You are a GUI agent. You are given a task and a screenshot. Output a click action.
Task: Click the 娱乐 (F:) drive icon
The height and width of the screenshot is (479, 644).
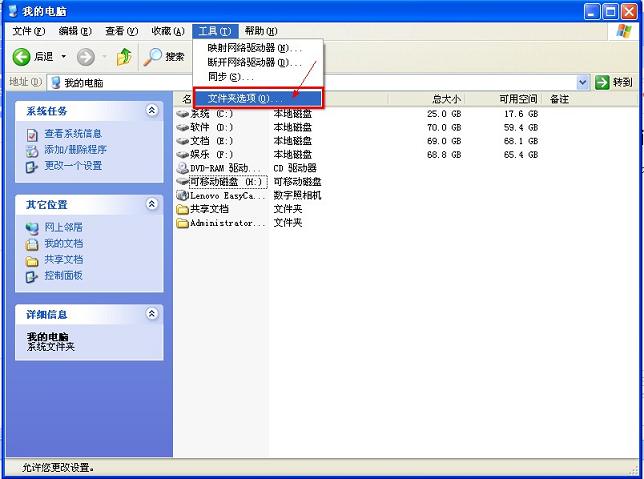pos(183,154)
